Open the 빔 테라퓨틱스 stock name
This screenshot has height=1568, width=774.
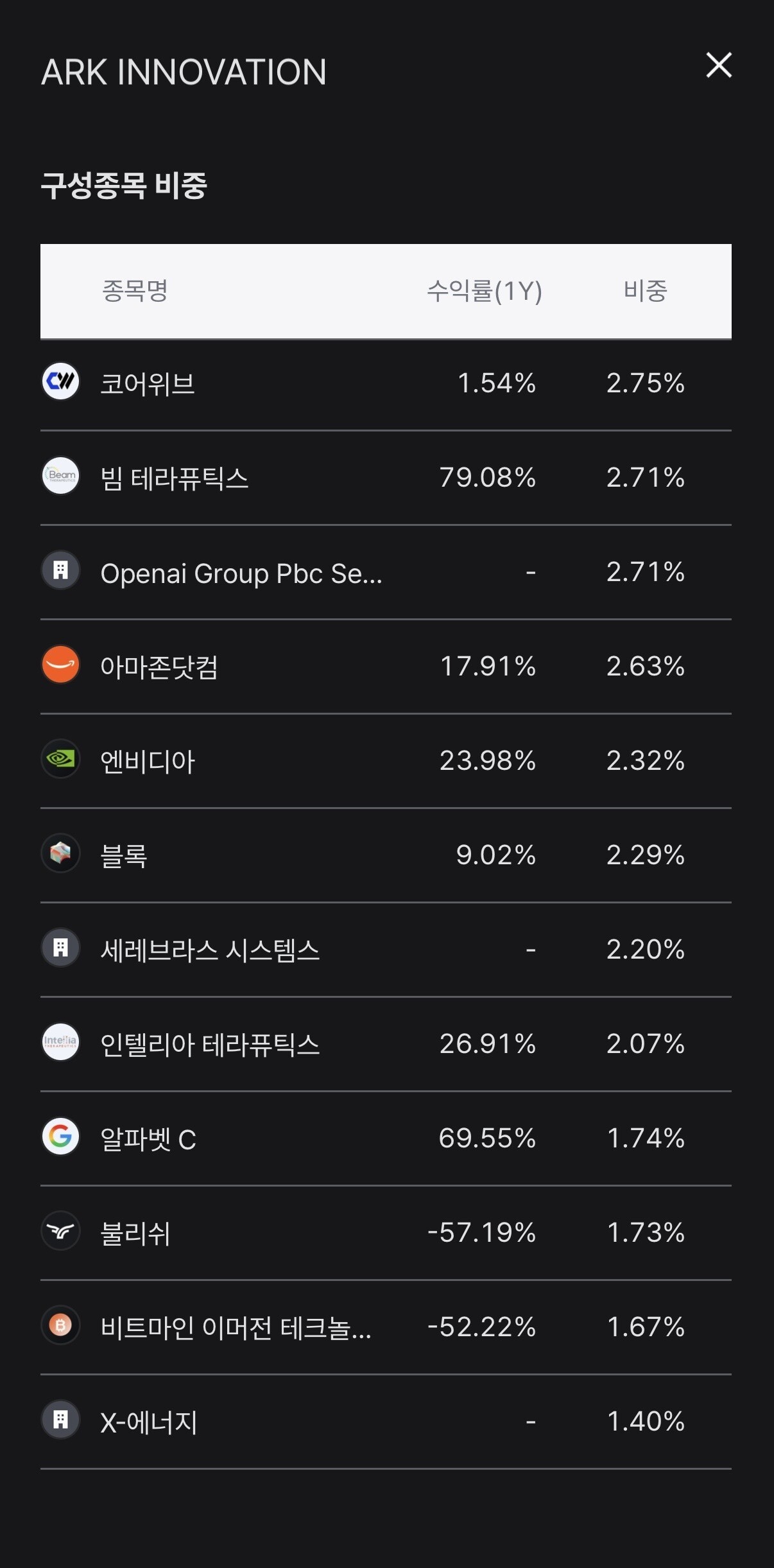point(175,478)
